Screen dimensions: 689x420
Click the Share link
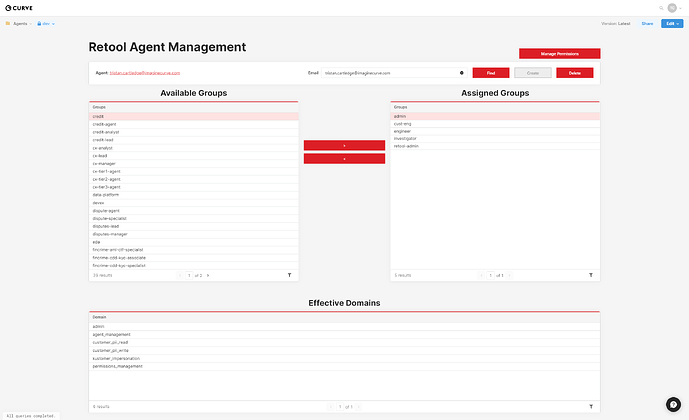(647, 24)
